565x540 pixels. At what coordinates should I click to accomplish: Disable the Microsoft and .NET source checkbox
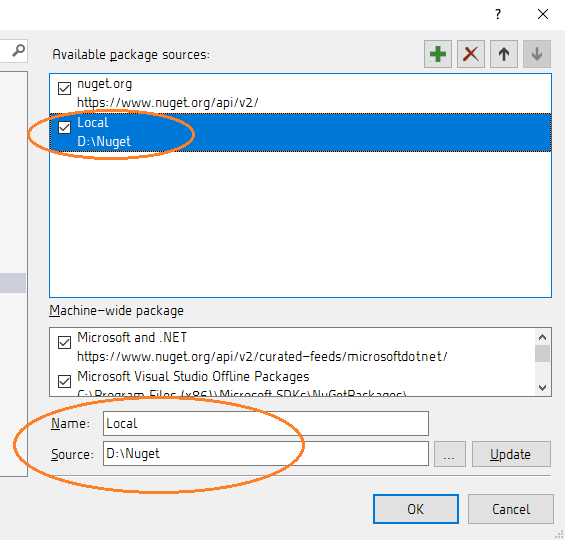pos(64,342)
